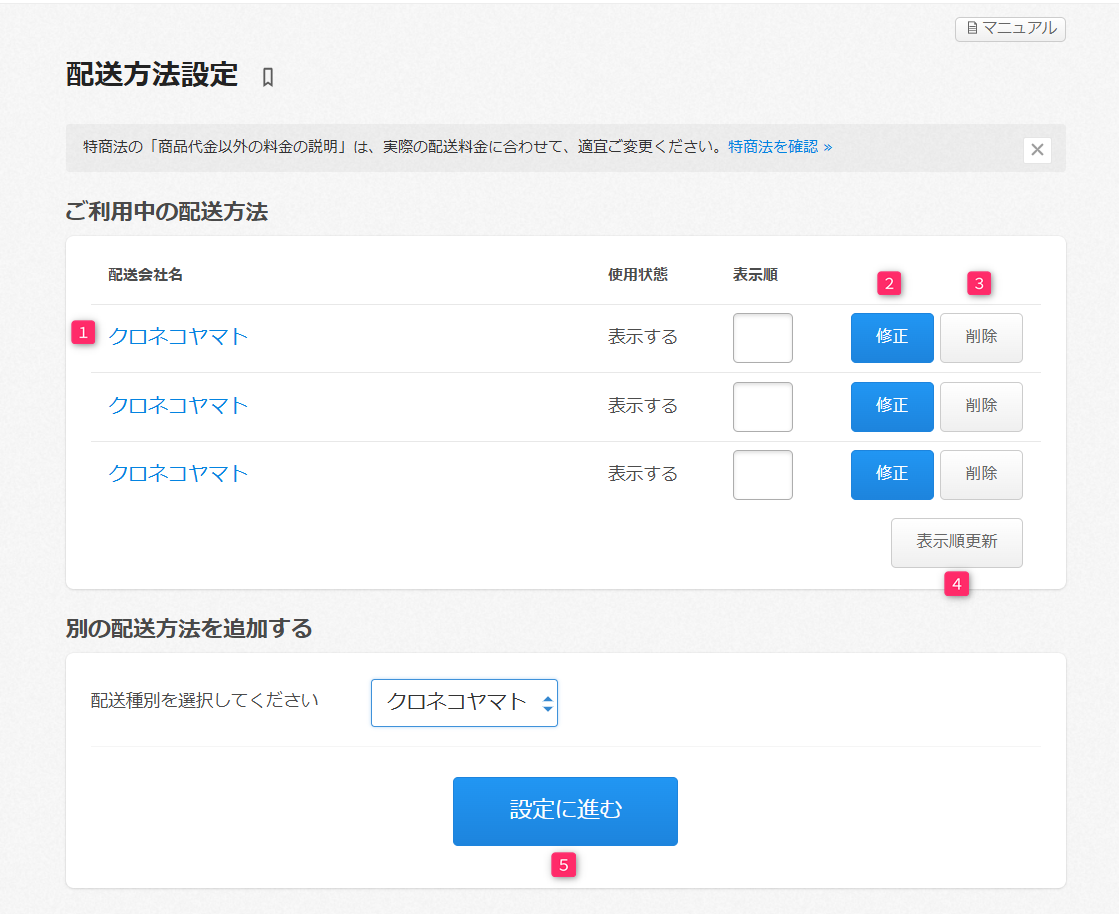The image size is (1119, 914).
Task: Open second クロネコヤマト delivery method link
Action: point(178,406)
